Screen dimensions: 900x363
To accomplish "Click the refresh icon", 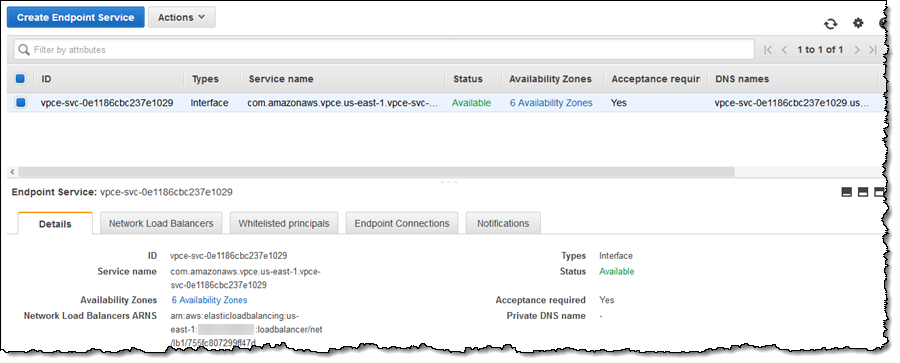I will coord(830,24).
